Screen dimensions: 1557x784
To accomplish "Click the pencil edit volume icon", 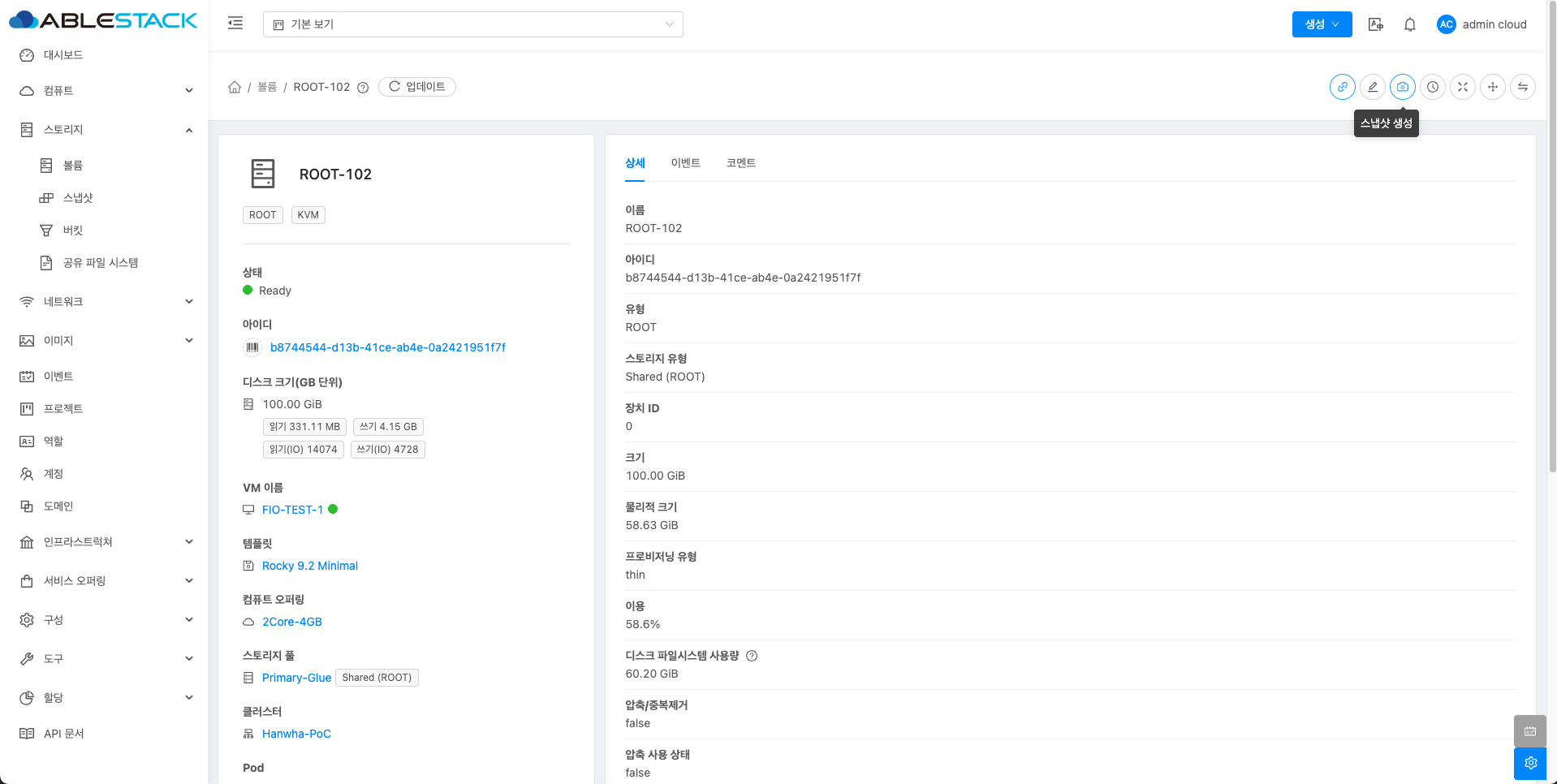I will 1372,87.
